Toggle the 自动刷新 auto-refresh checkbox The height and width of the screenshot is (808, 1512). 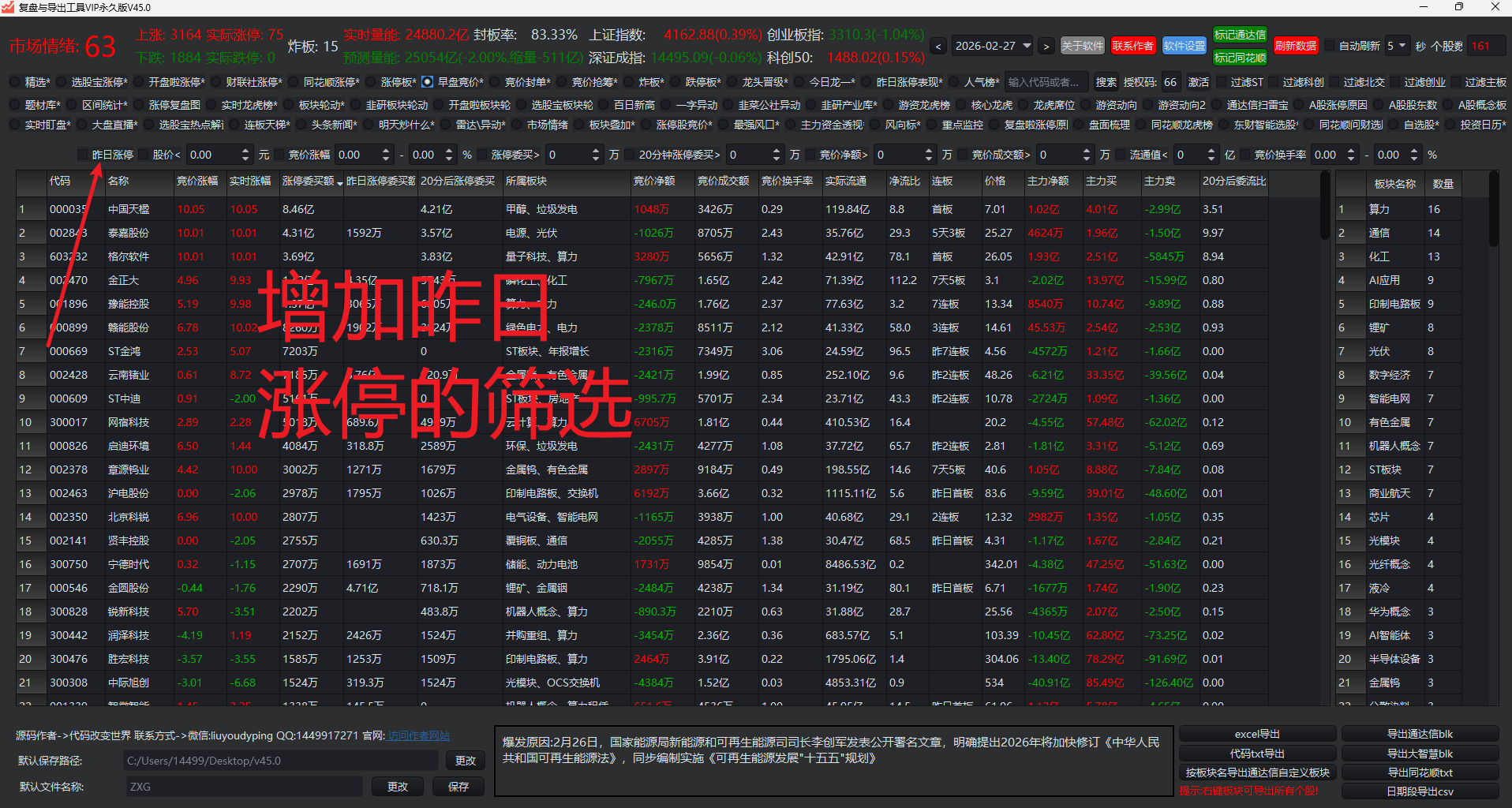point(1330,46)
